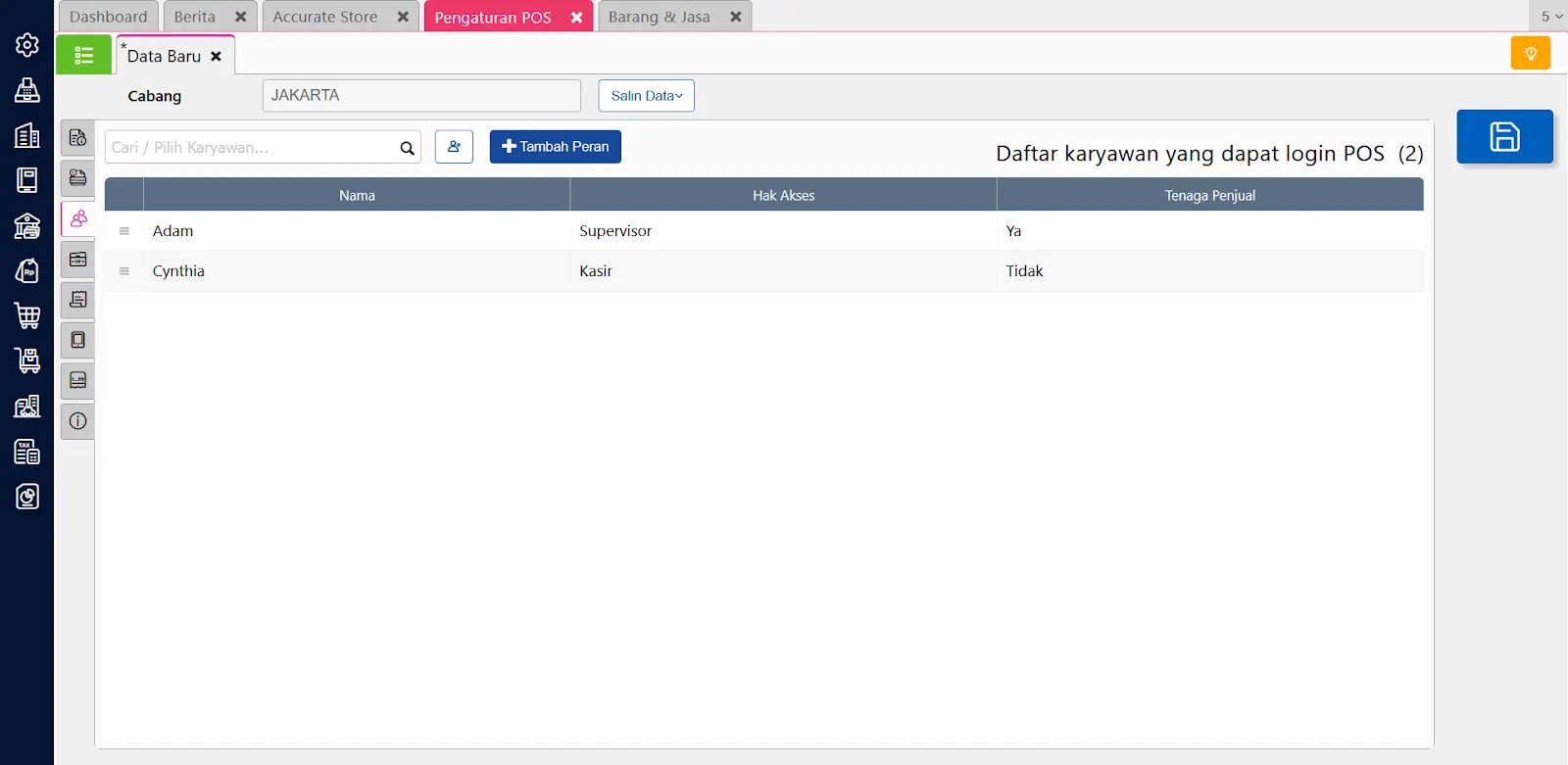Open the company building module icon

coord(27,135)
